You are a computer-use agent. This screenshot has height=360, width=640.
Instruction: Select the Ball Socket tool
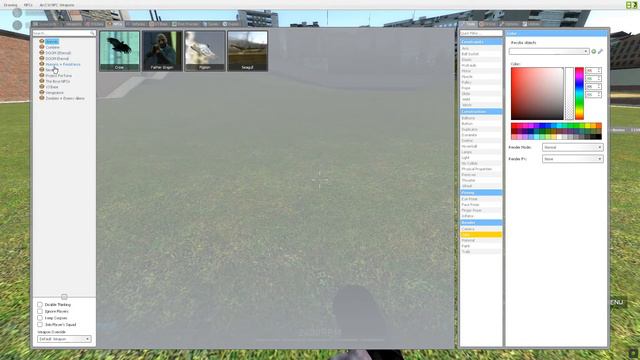tap(481, 54)
